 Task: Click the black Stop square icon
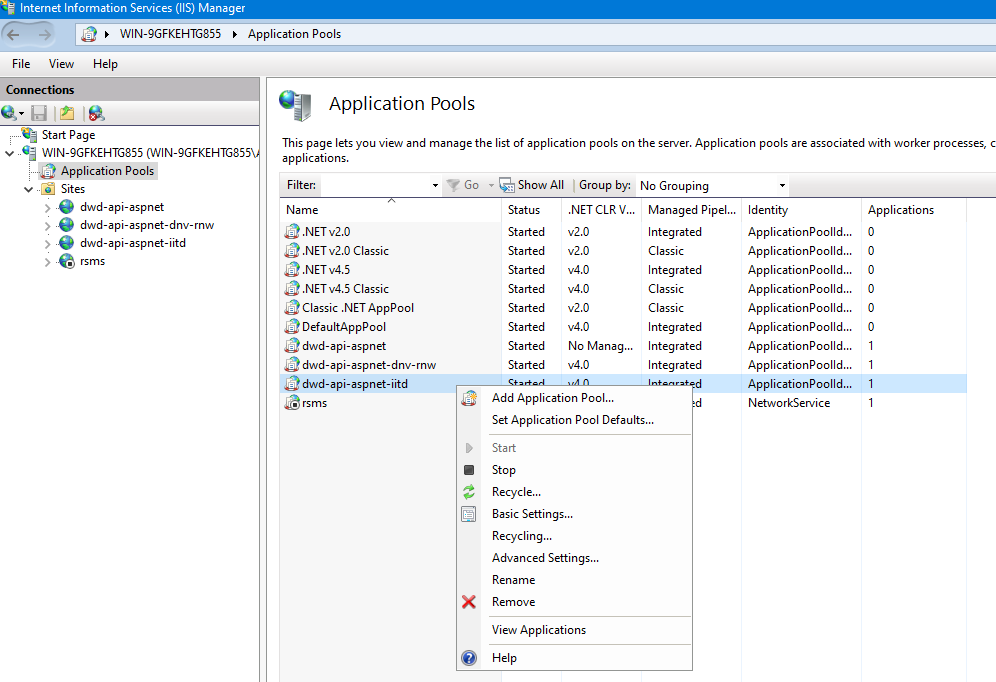click(469, 470)
